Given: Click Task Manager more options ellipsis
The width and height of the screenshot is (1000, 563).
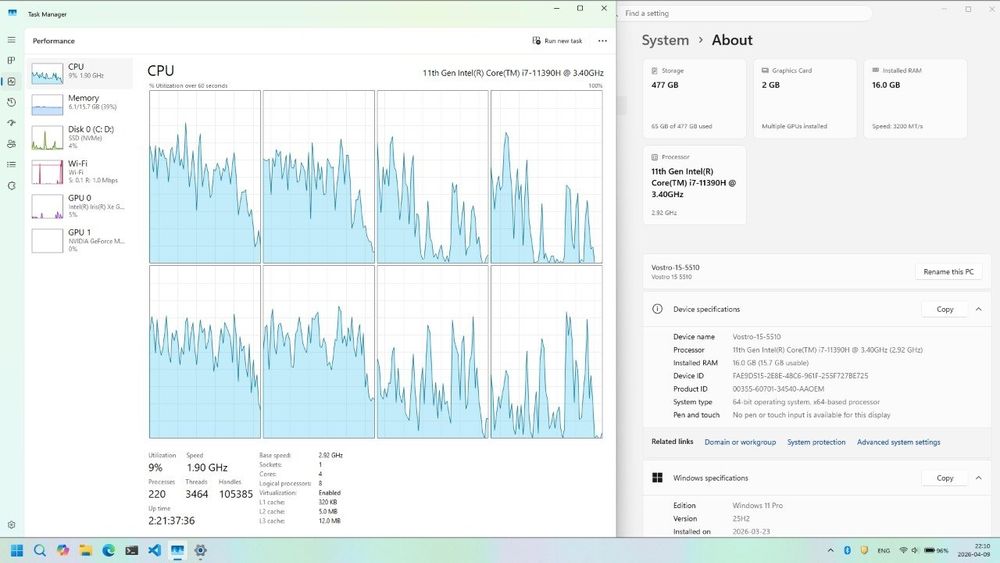Looking at the screenshot, I should pos(602,41).
